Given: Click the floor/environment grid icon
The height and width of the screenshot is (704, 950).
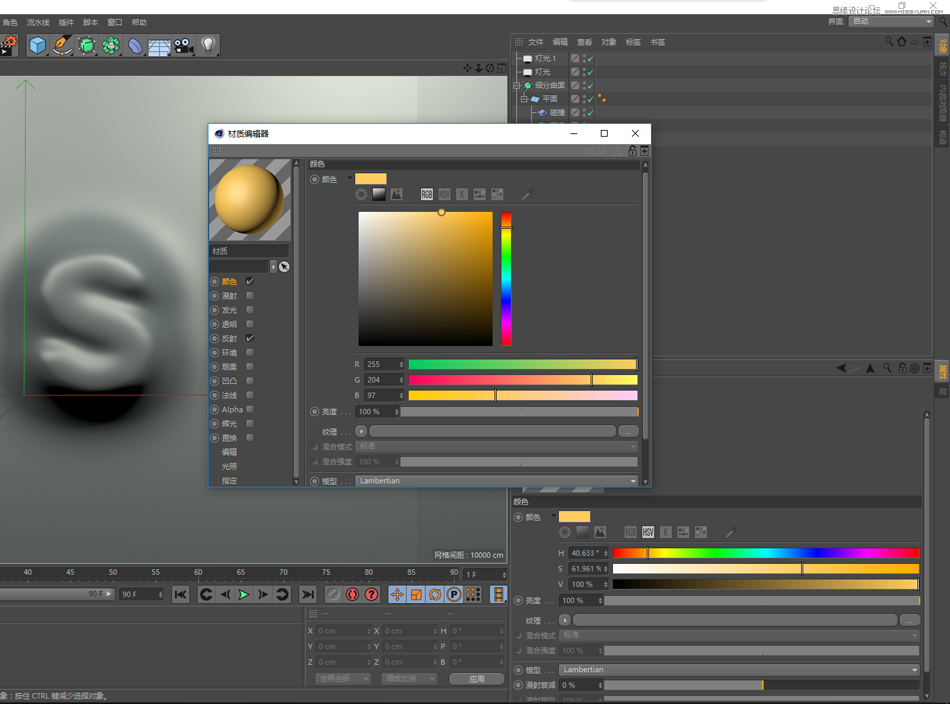Looking at the screenshot, I should click(x=159, y=46).
